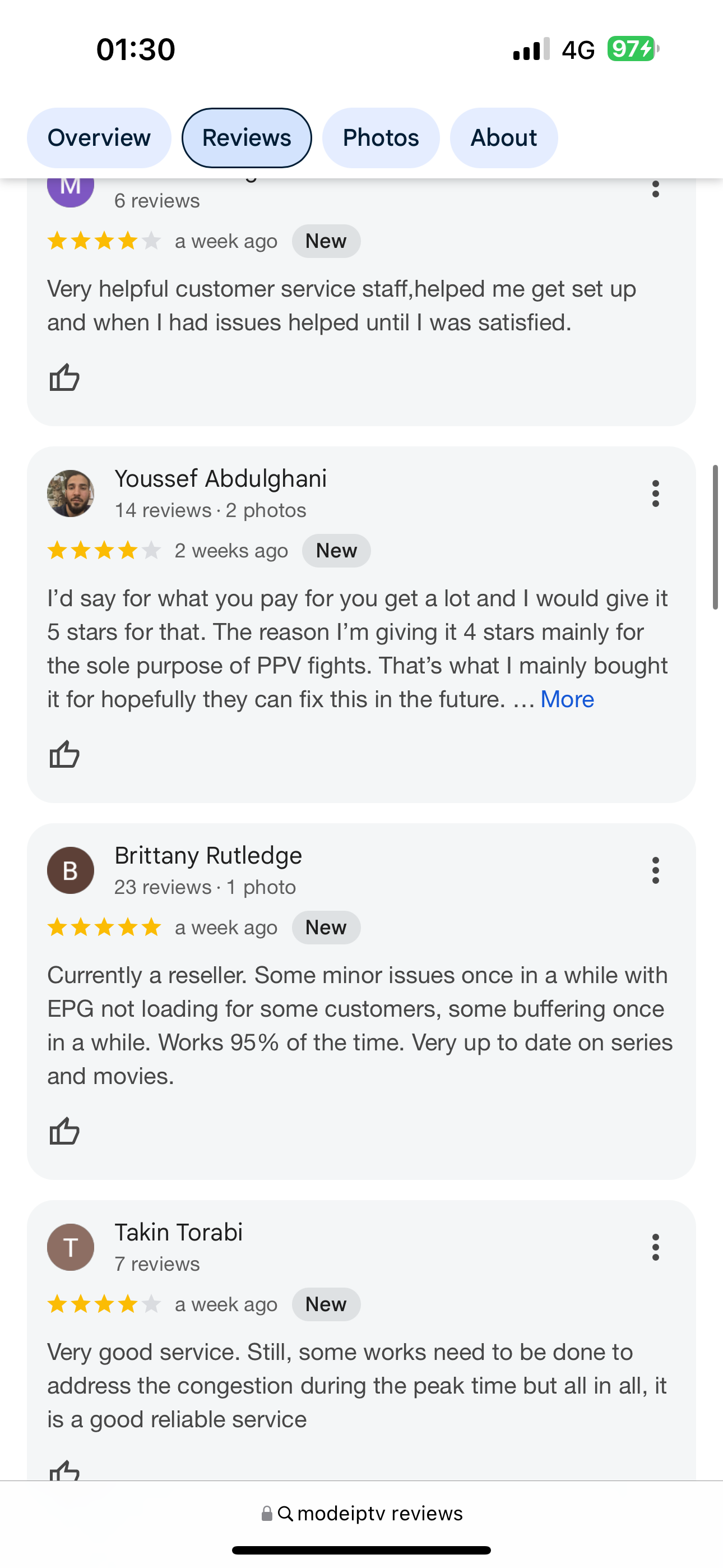Switch to the Overview tab
This screenshot has height=1568, width=723.
pos(99,138)
